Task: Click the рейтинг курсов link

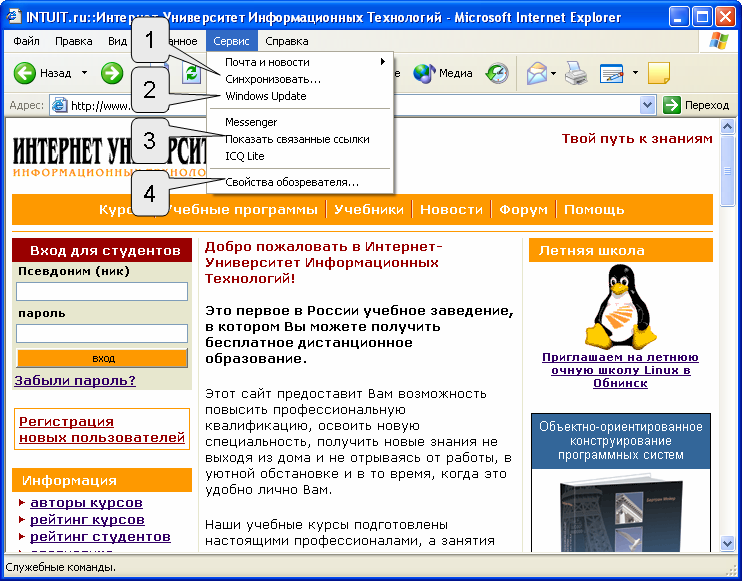Action: tap(88, 519)
